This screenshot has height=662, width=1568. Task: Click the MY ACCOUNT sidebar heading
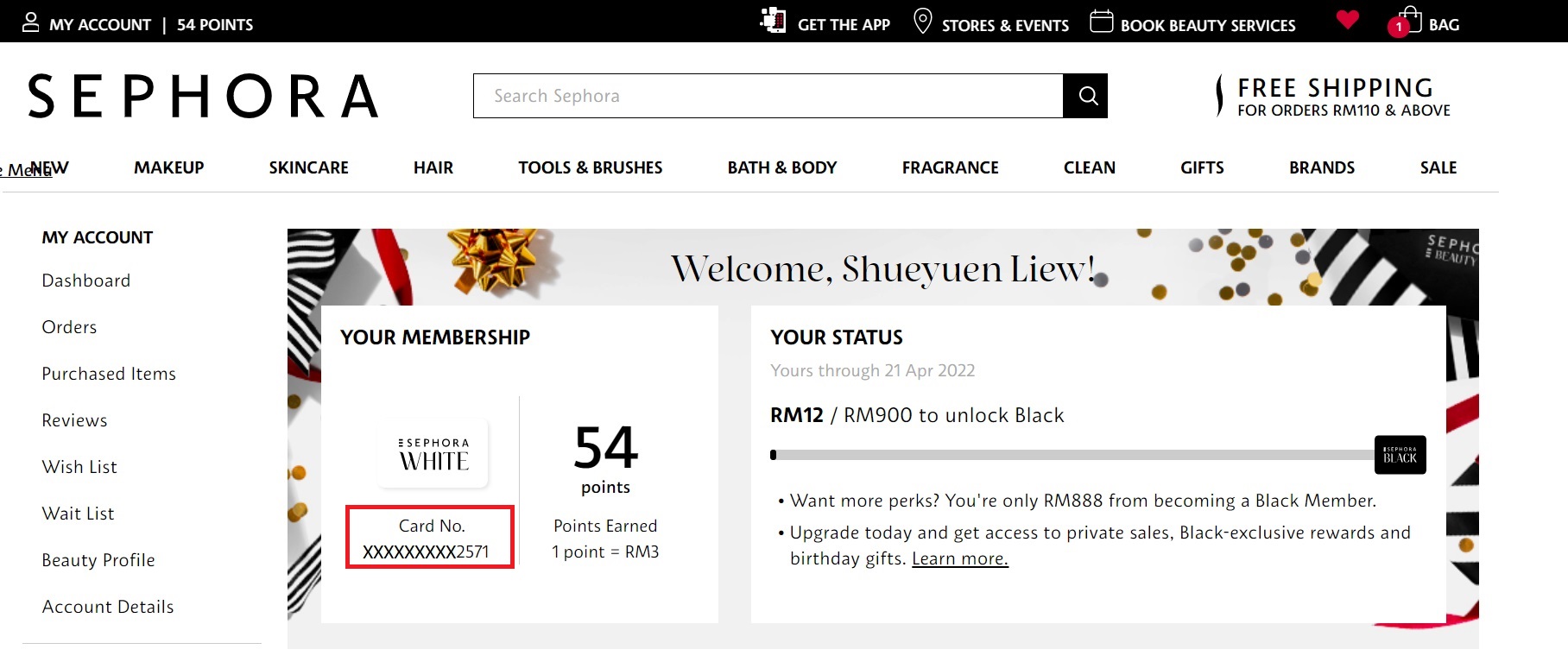point(98,237)
